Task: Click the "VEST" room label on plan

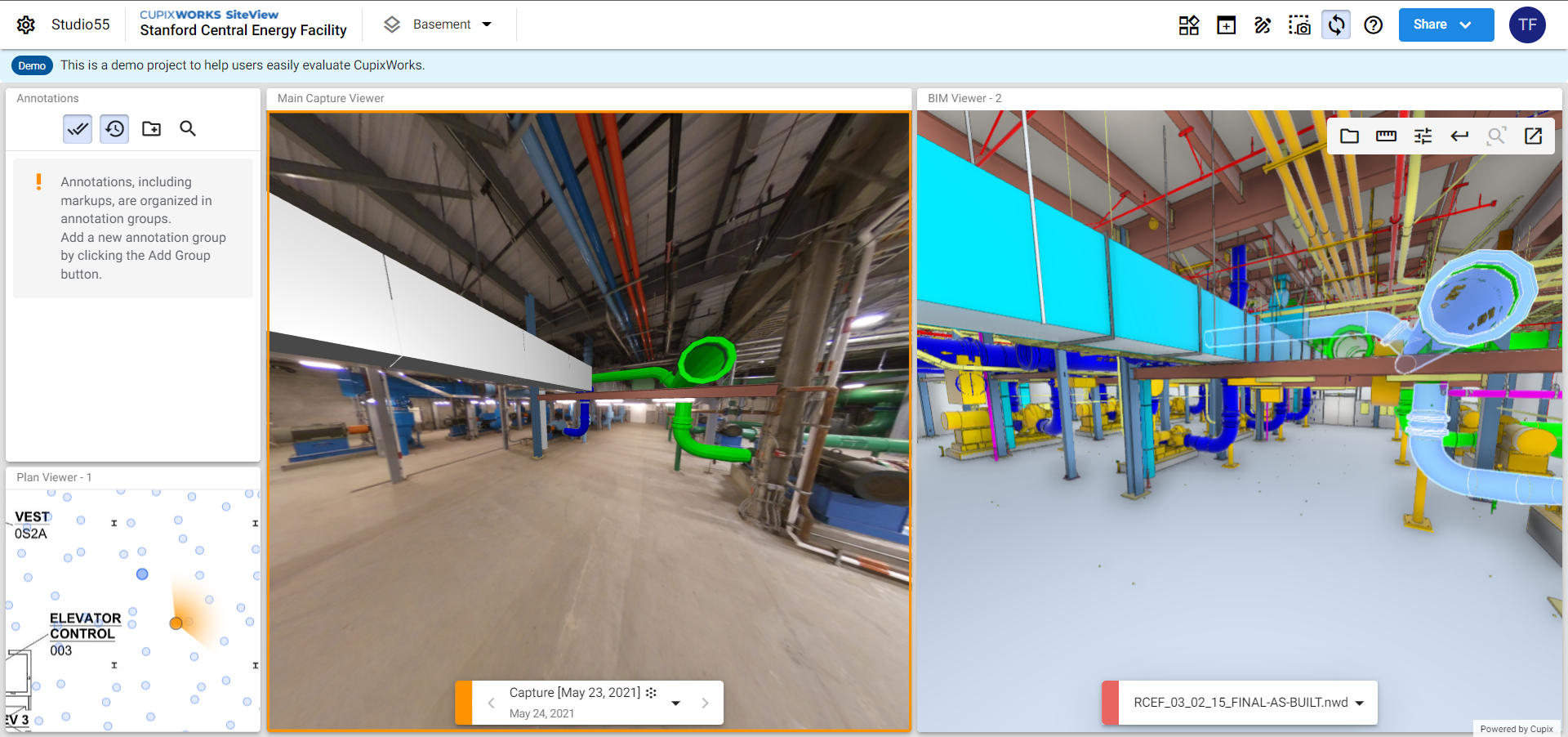Action: point(33,517)
